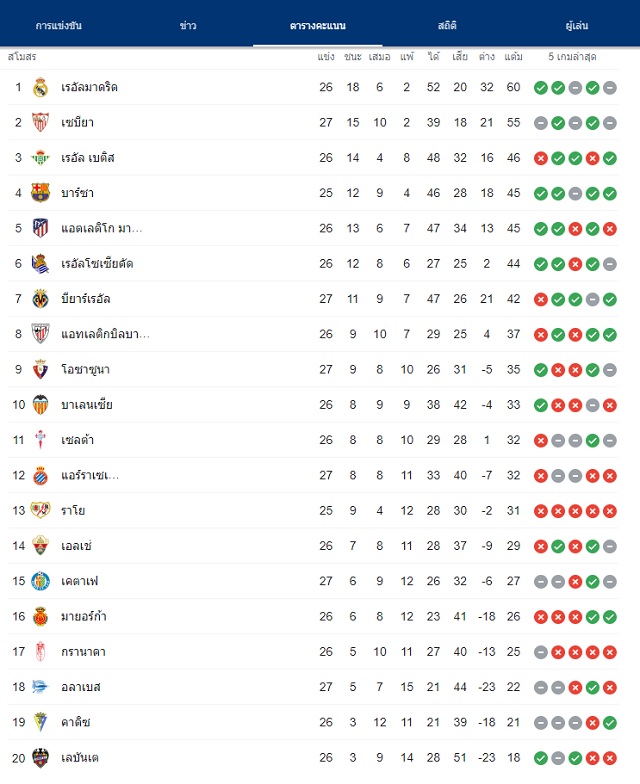Click the Levante crest in row 20
Screen dimensions: 640x784
click(40, 758)
